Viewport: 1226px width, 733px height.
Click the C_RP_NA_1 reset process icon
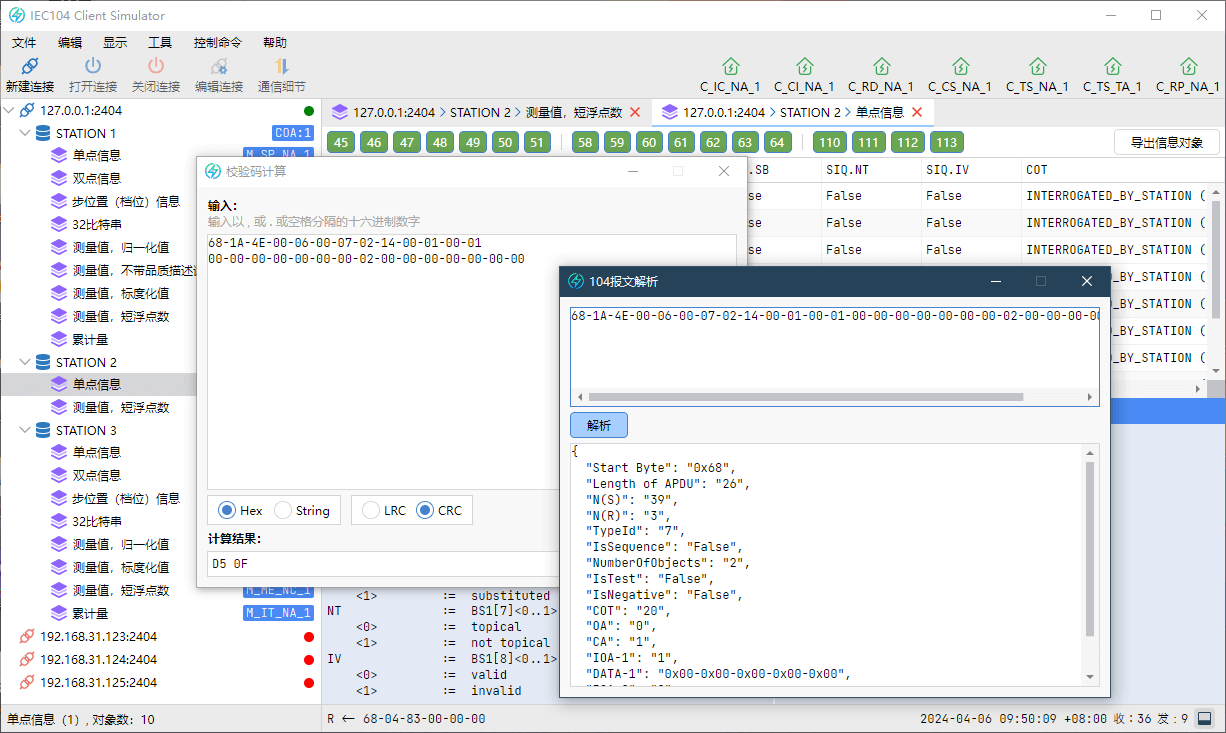(1188, 66)
